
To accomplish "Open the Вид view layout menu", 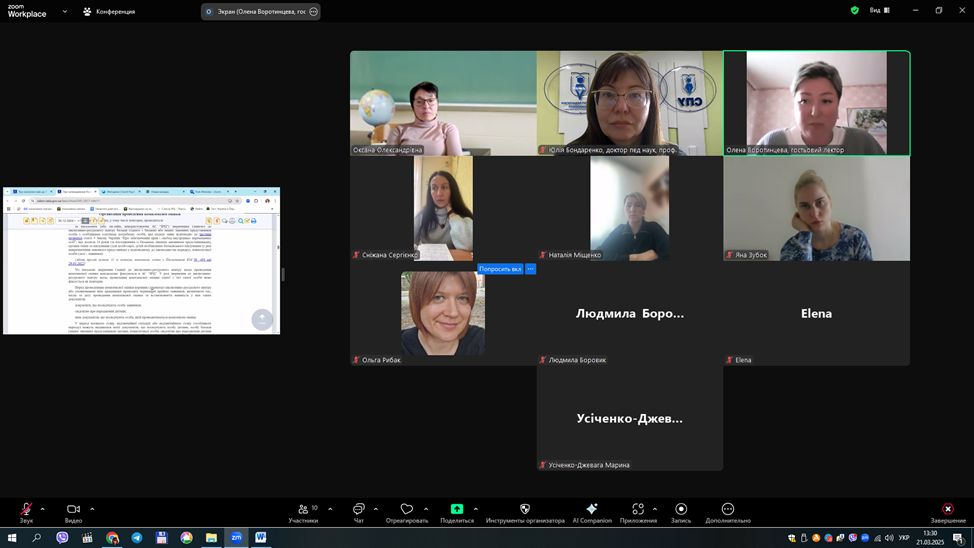I will coord(875,11).
